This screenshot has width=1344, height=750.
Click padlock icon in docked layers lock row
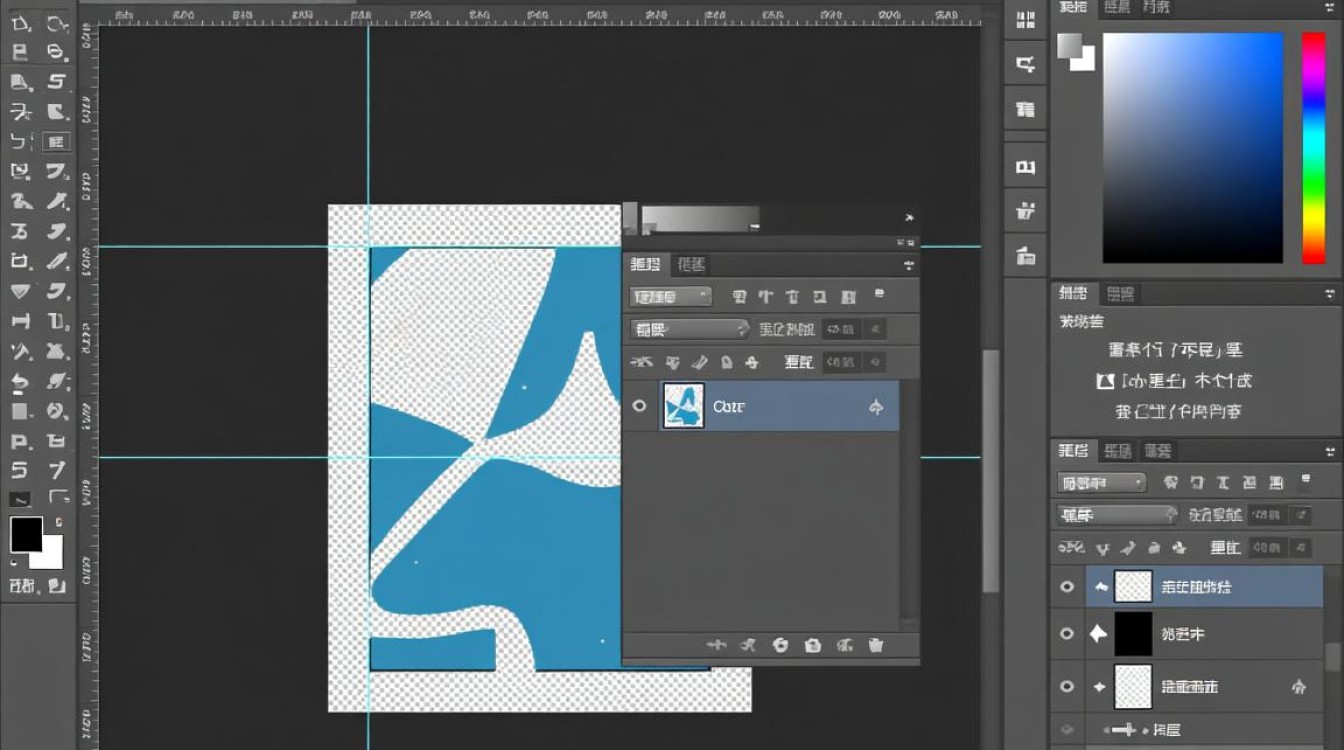point(1154,548)
